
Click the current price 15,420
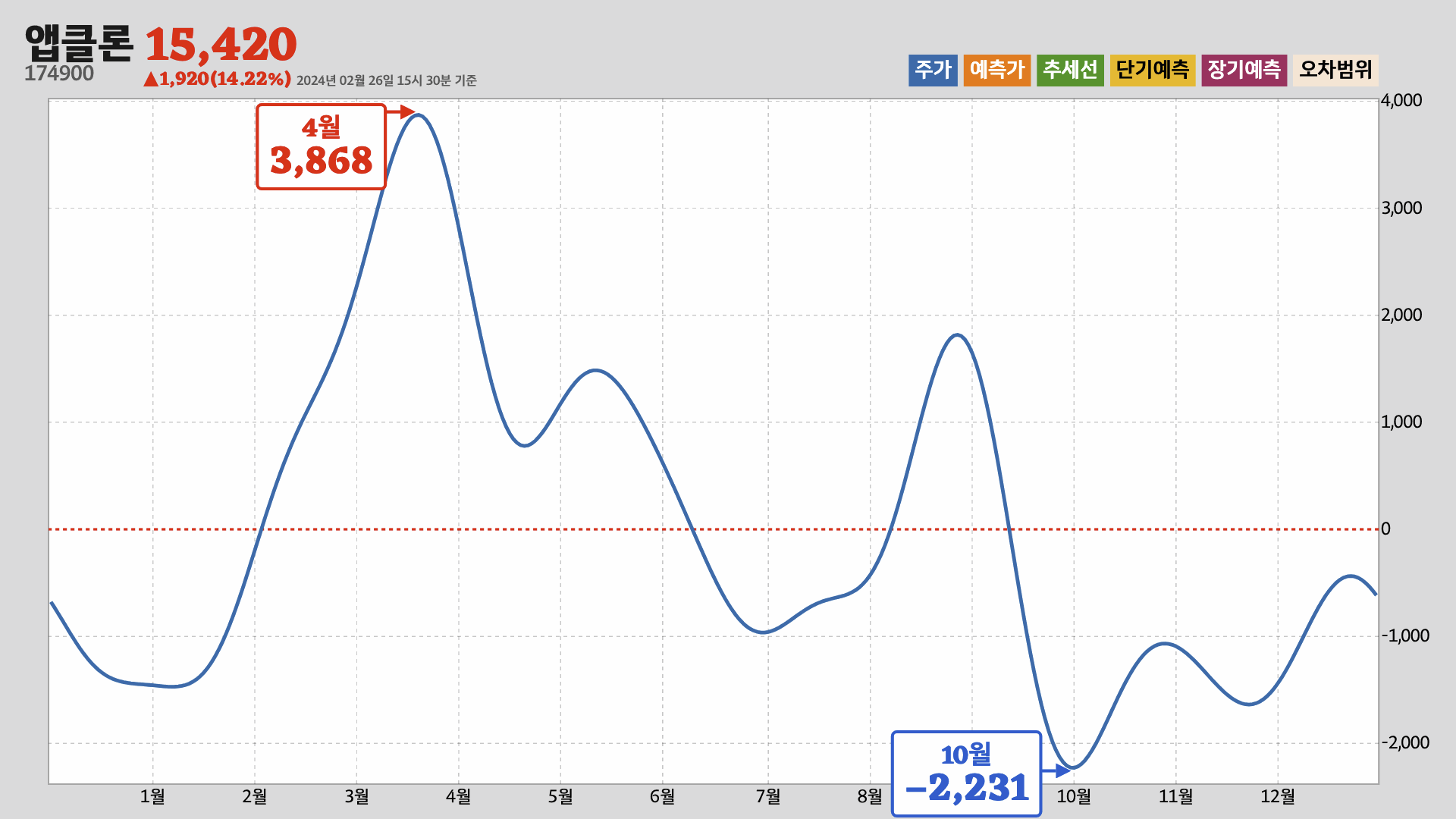(x=221, y=45)
